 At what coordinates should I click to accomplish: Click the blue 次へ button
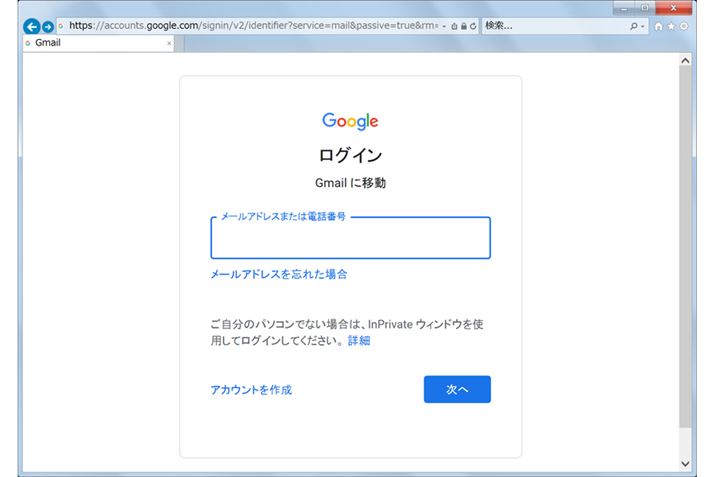pyautogui.click(x=457, y=389)
